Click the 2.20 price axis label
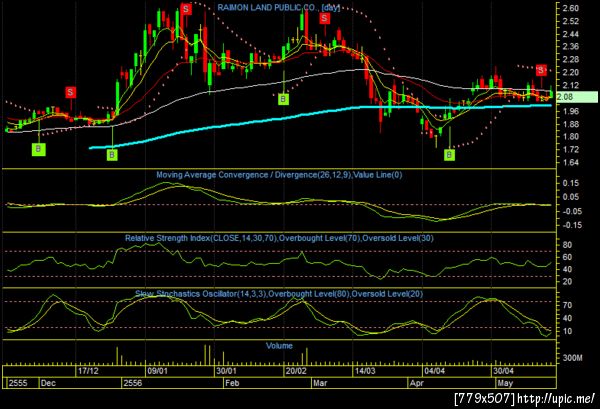The width and height of the screenshot is (600, 409). (x=570, y=73)
